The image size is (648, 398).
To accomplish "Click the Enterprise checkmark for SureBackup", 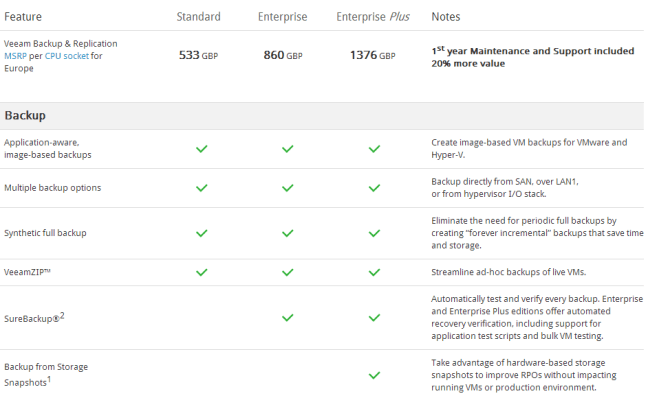I will [x=288, y=318].
